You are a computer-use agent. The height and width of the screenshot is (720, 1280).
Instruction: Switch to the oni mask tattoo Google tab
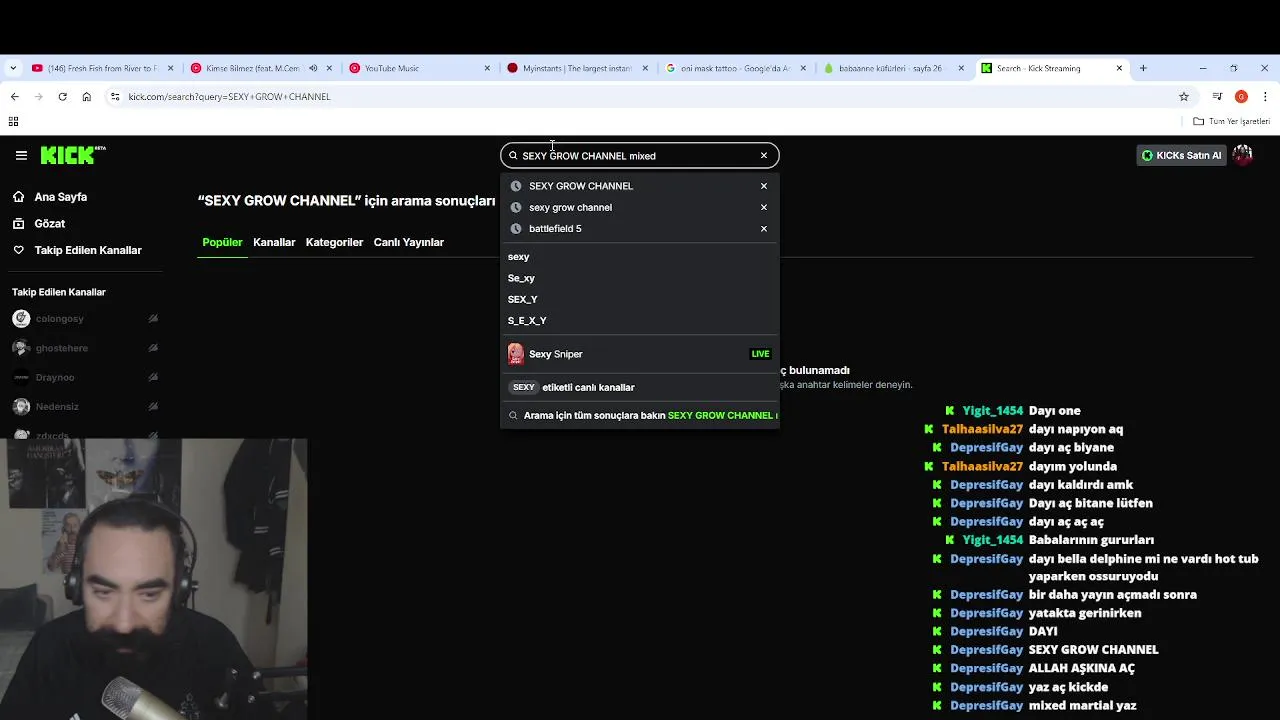click(735, 68)
